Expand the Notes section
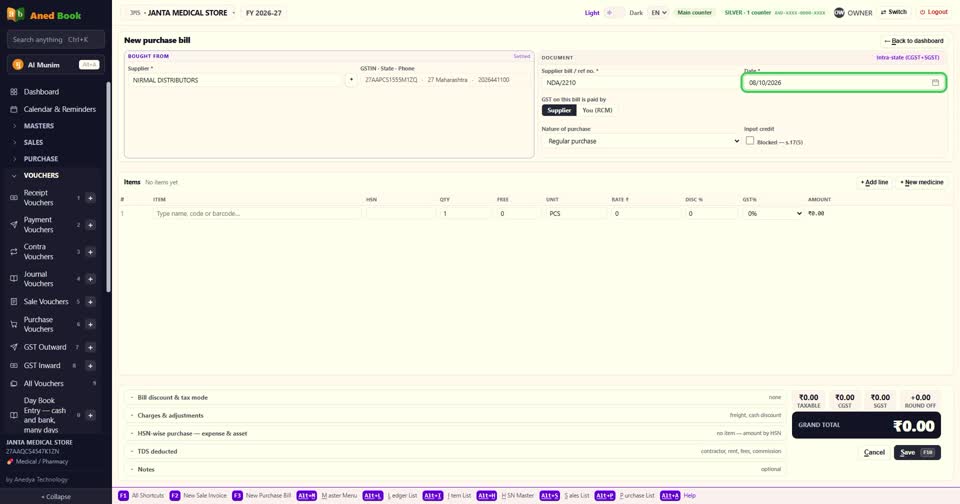This screenshot has height=504, width=960. click(454, 469)
